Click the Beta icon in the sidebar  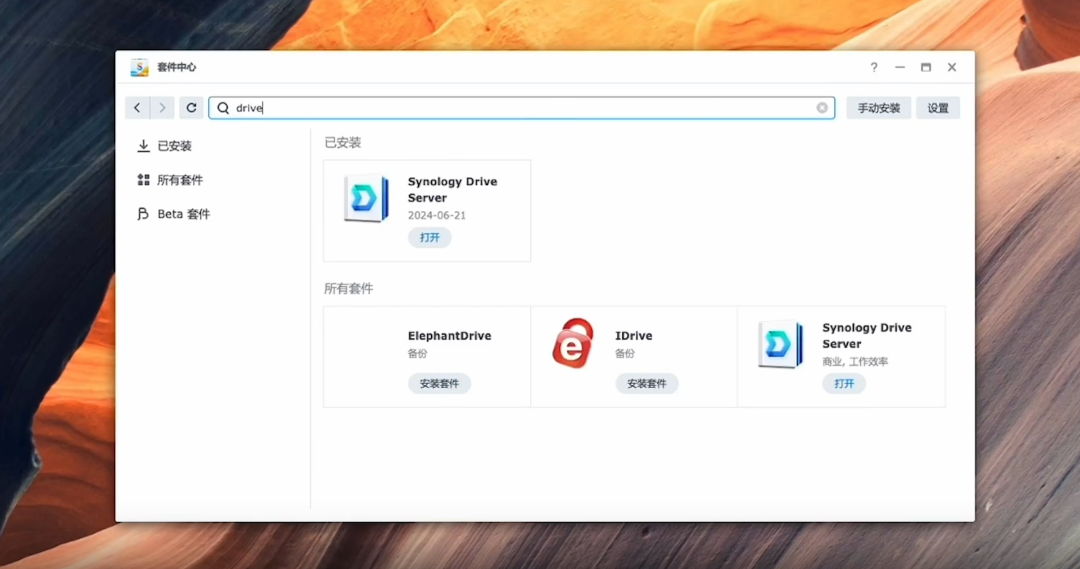[143, 214]
